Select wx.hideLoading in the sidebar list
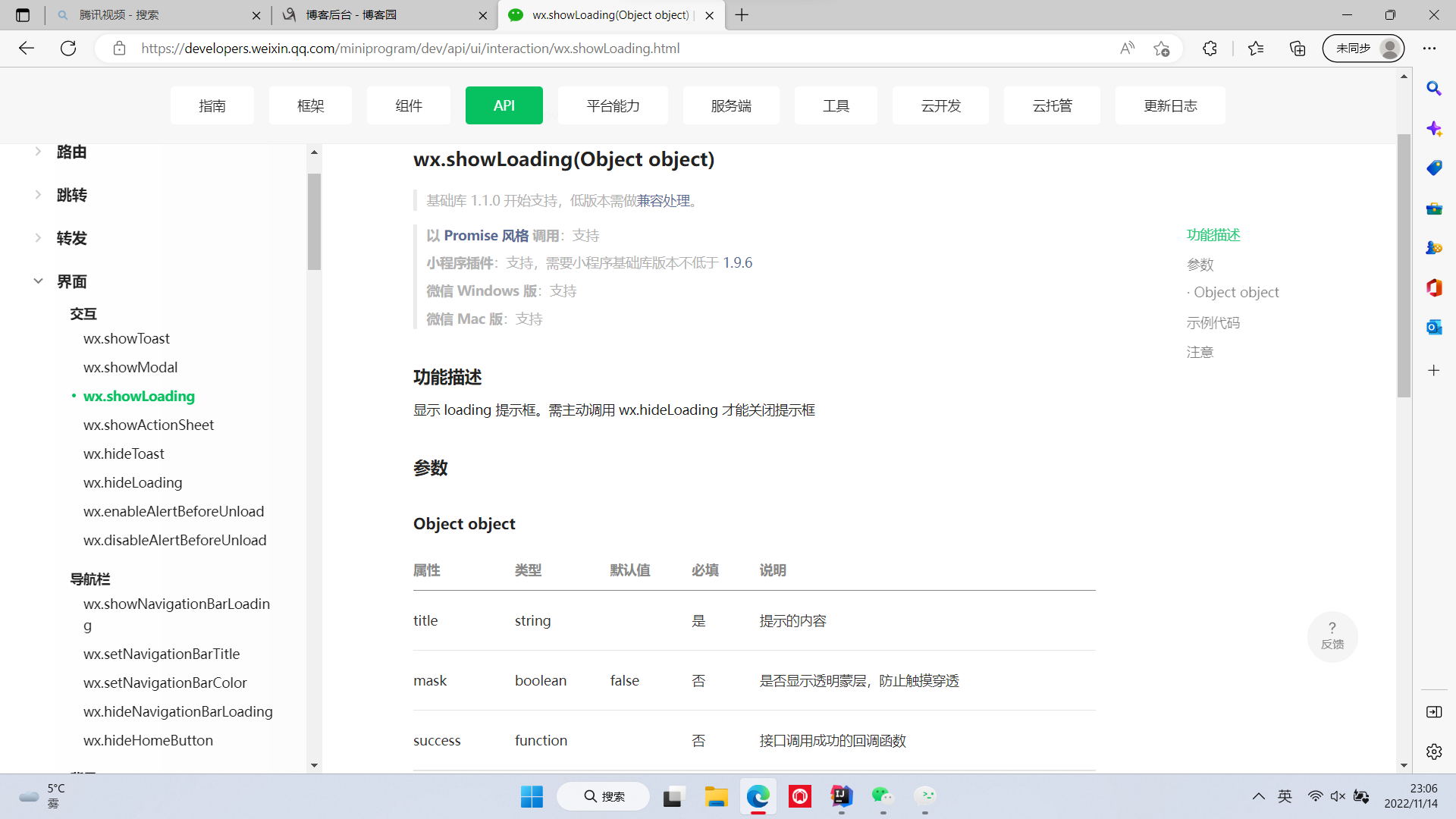 (x=133, y=482)
